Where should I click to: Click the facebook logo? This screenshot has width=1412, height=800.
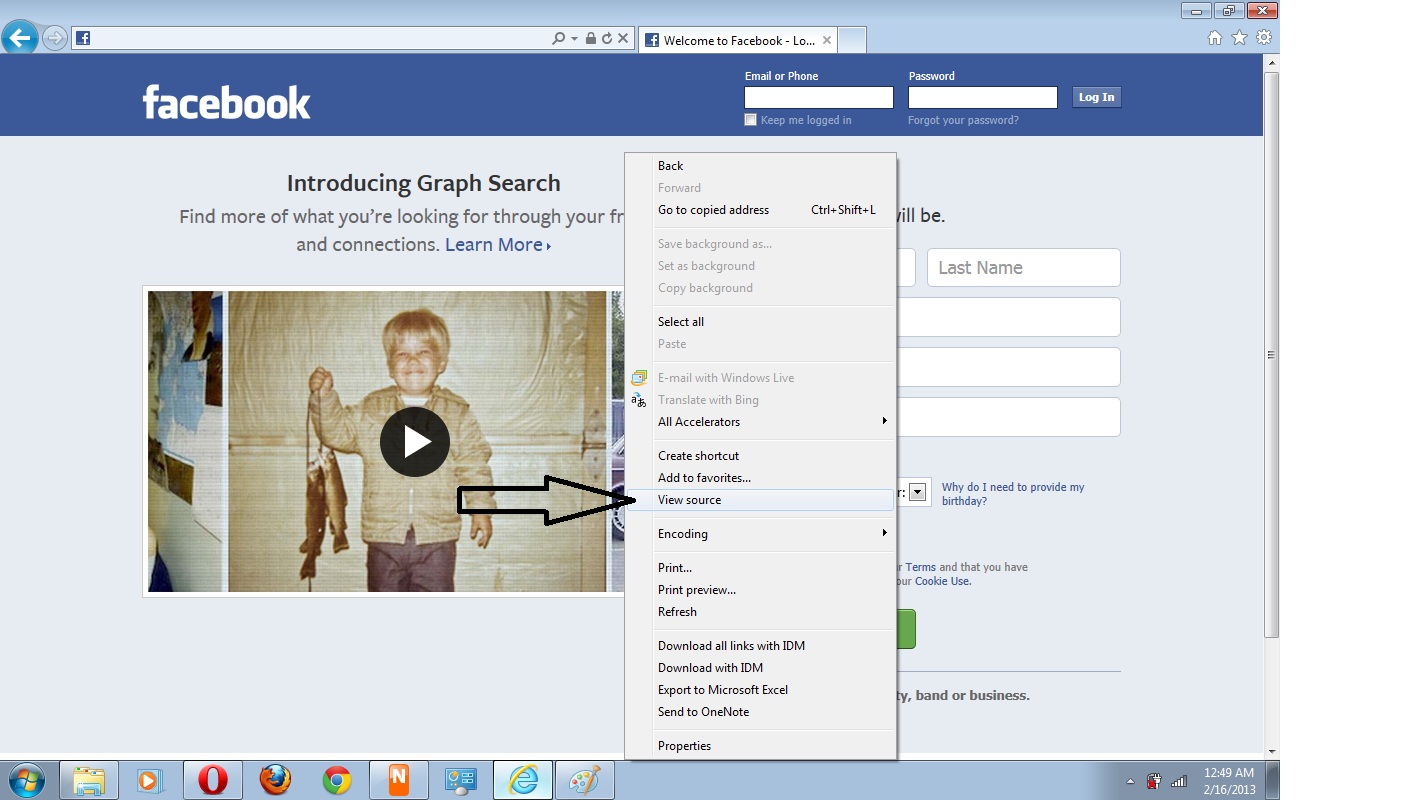(226, 102)
